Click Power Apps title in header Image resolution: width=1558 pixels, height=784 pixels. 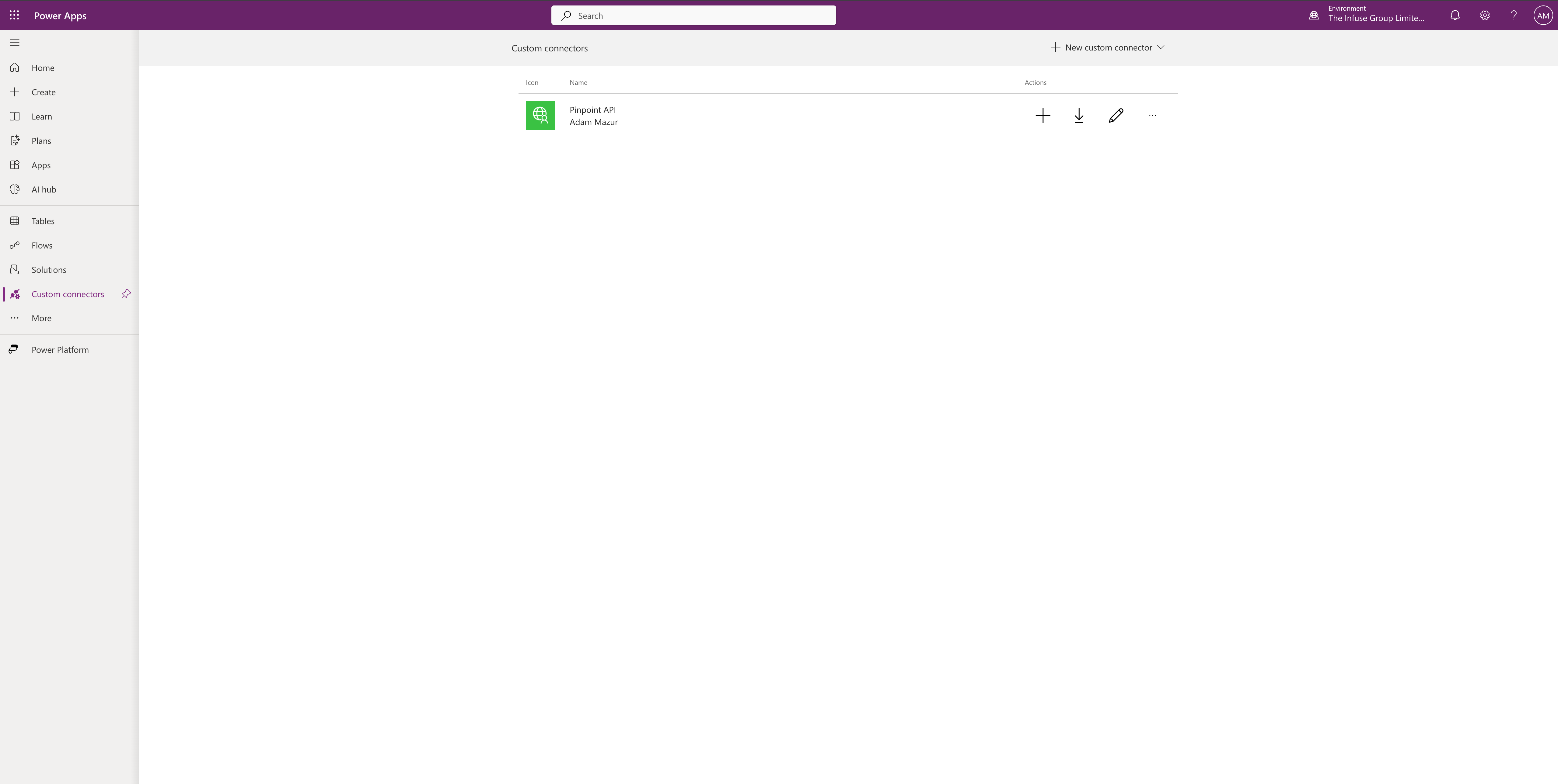point(60,16)
